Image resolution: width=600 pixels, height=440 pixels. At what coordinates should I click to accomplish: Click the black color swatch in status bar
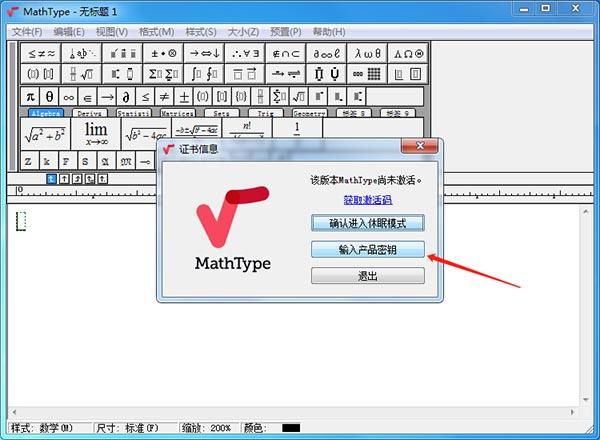pos(291,428)
